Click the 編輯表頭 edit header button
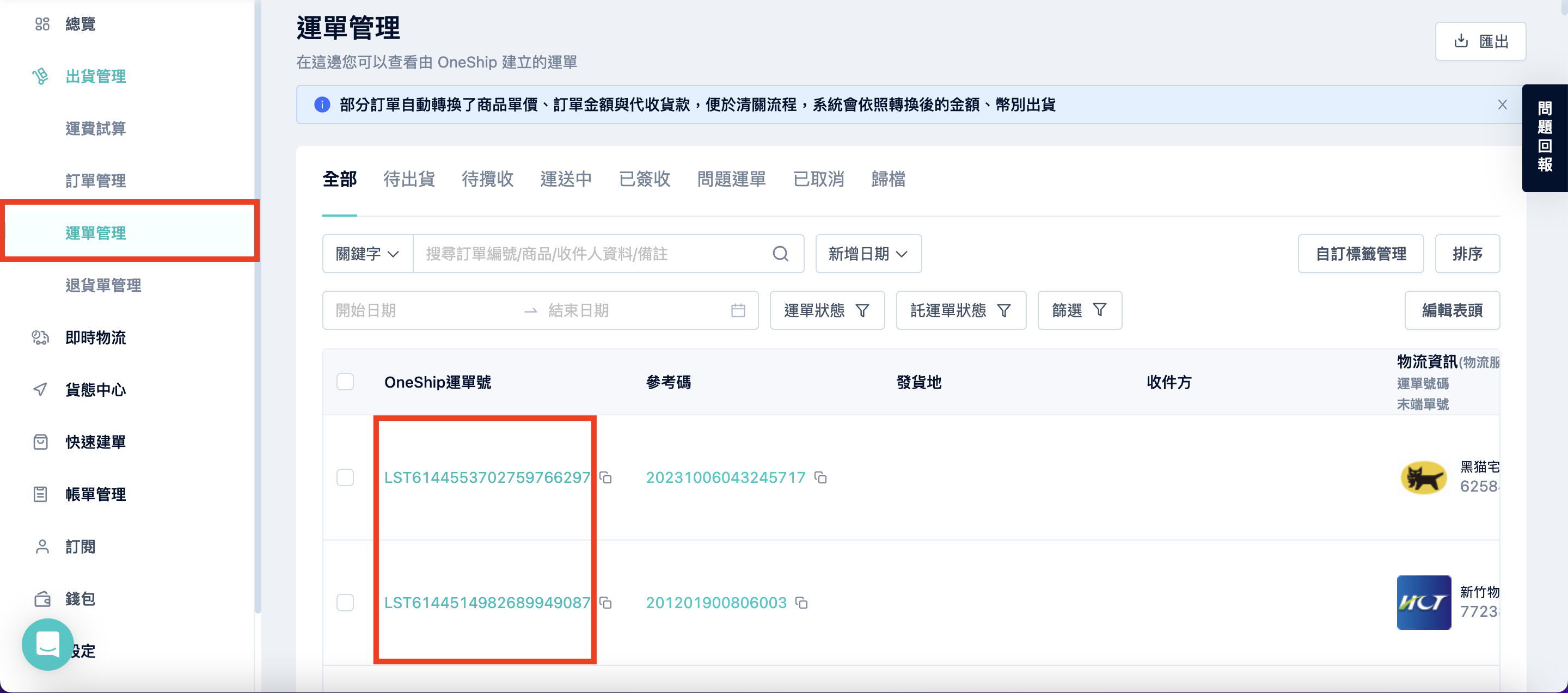Viewport: 1568px width, 693px height. [1451, 310]
